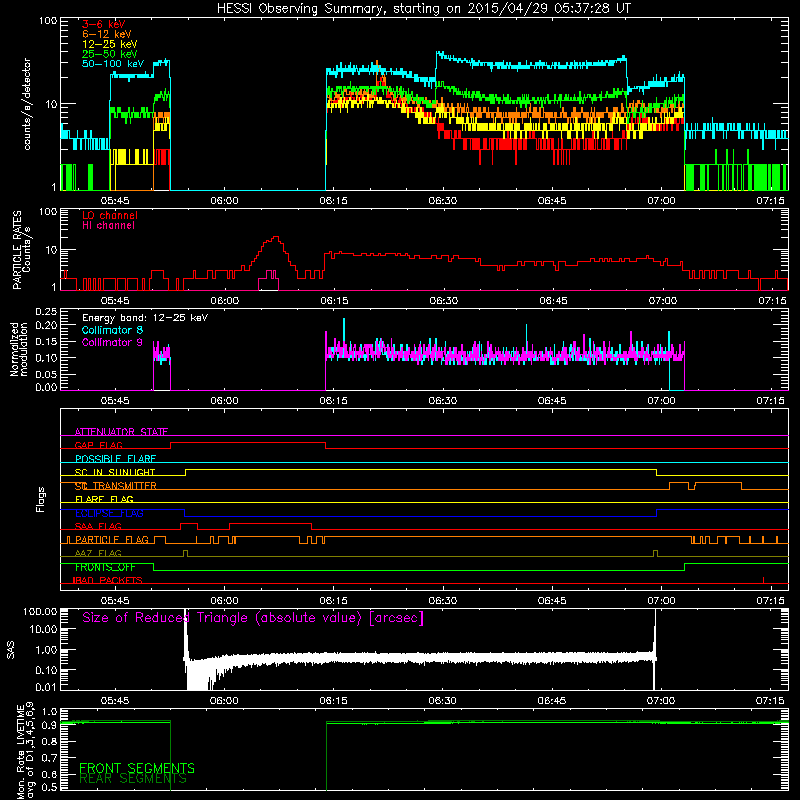Click the 'PARTICLE_FLAG' label
This screenshot has width=800, height=800.
[112, 539]
